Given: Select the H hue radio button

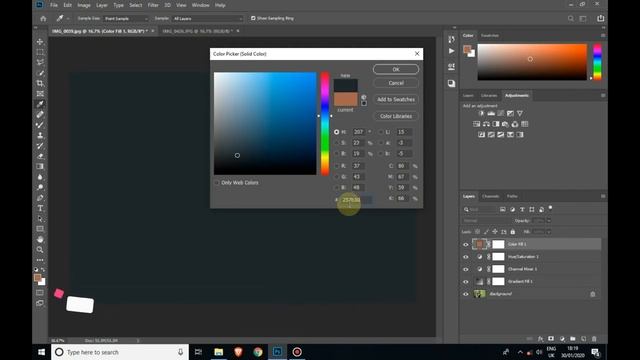Looking at the screenshot, I should [x=336, y=132].
